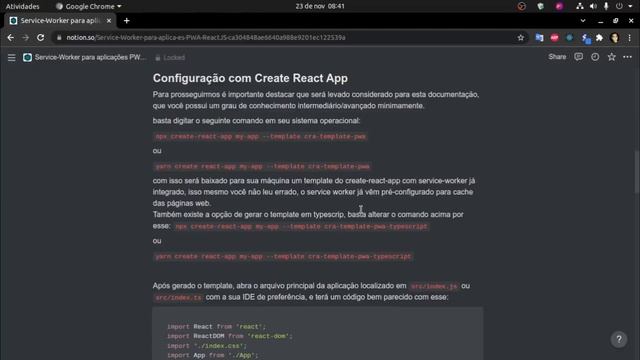Image resolution: width=640 pixels, height=360 pixels.
Task: Click the Notion page icon in the breadcrumb
Action: 27,57
